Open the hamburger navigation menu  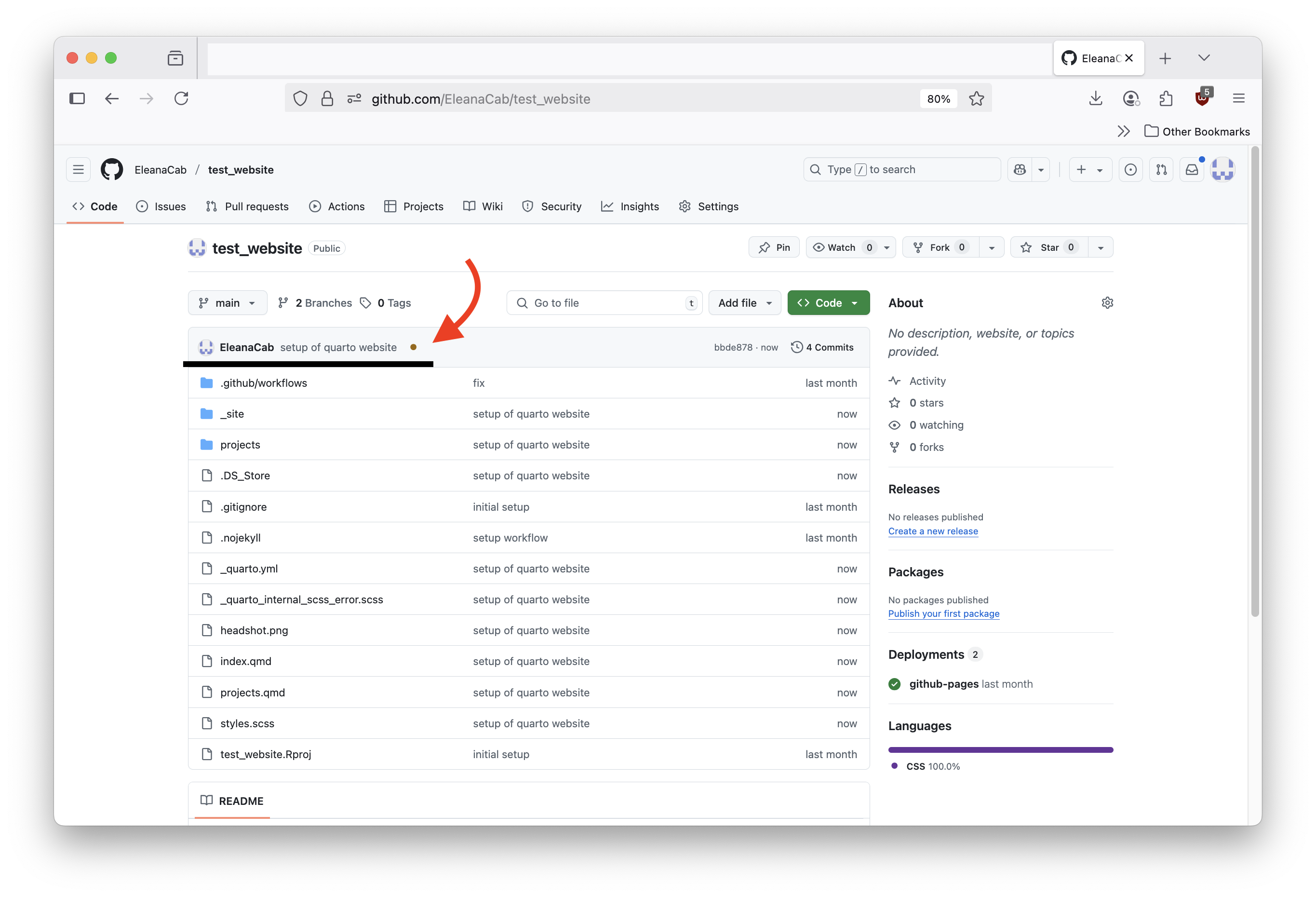(x=78, y=169)
